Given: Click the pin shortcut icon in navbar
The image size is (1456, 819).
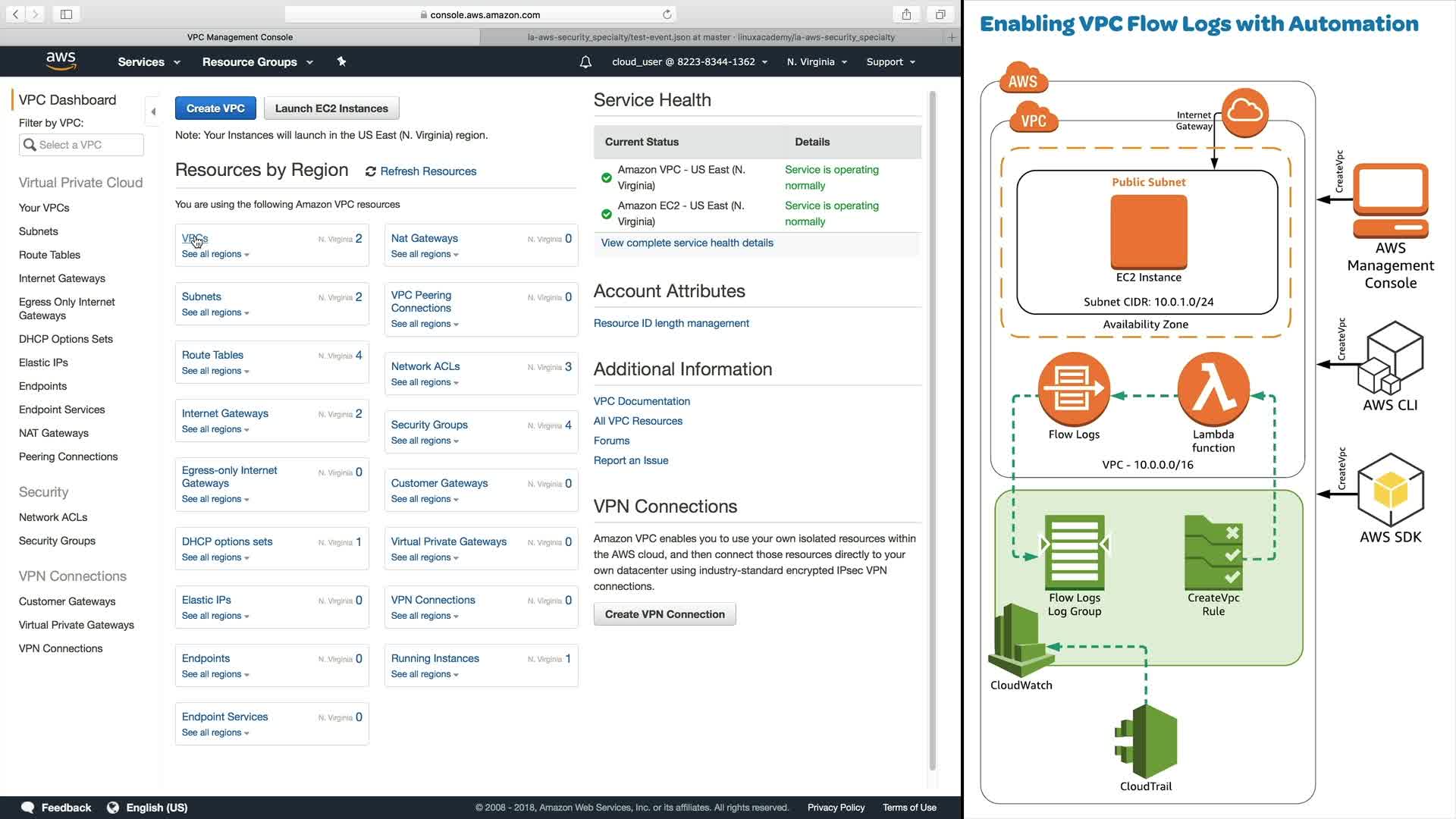Looking at the screenshot, I should coord(341,61).
